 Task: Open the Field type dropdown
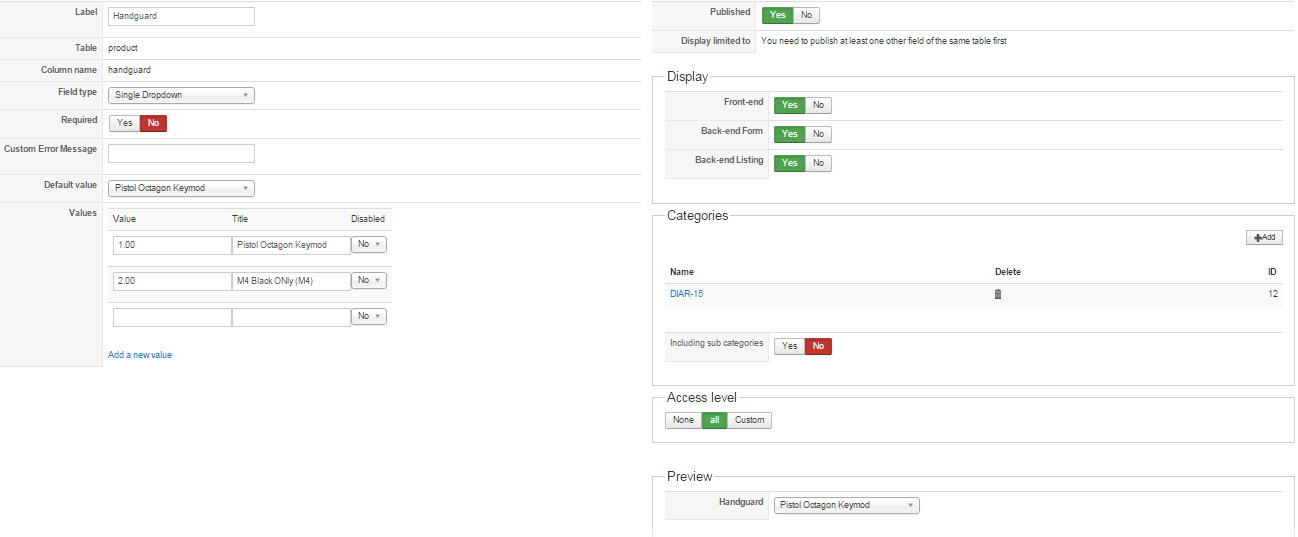click(181, 96)
